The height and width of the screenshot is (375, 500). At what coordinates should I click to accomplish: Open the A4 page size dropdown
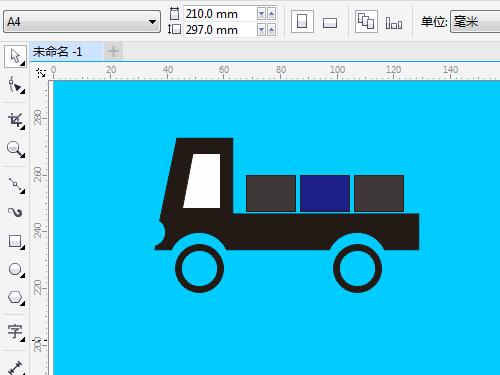(x=82, y=22)
